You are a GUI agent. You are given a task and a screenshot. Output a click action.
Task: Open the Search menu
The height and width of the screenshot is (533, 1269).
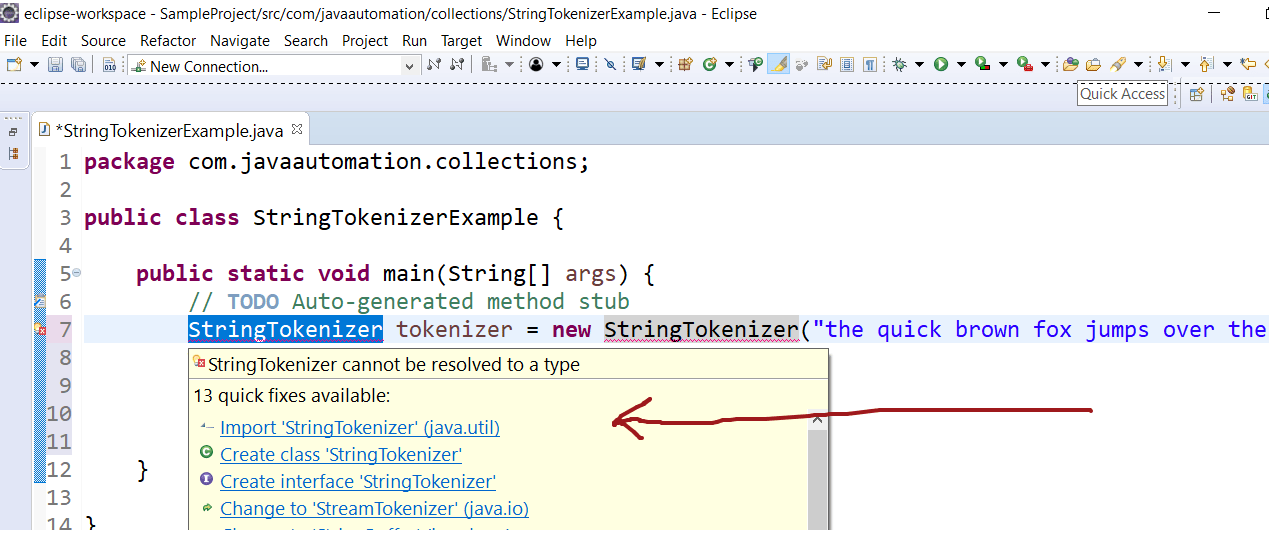click(306, 41)
